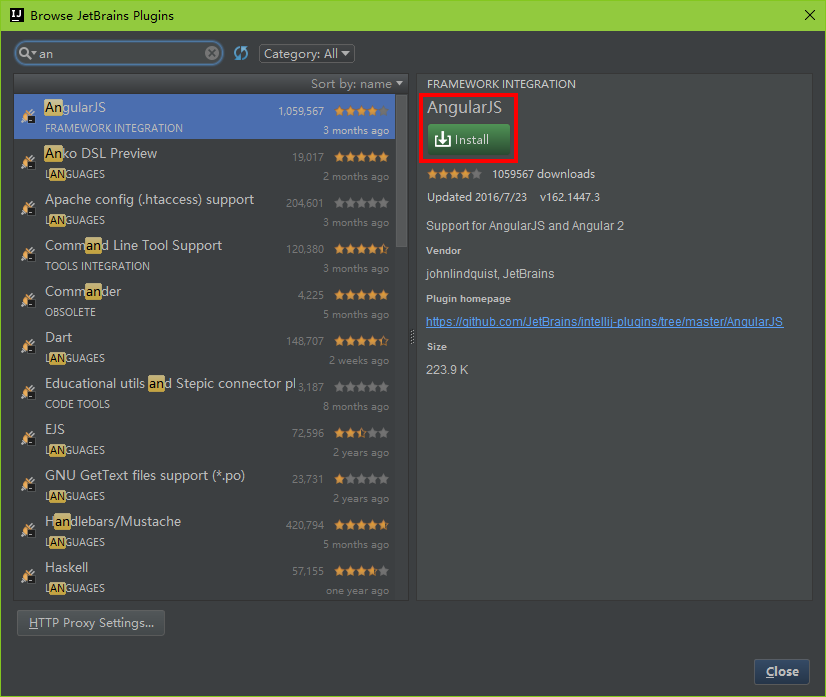Click the 1,059,567 download count on the AngularJS row

[x=301, y=111]
